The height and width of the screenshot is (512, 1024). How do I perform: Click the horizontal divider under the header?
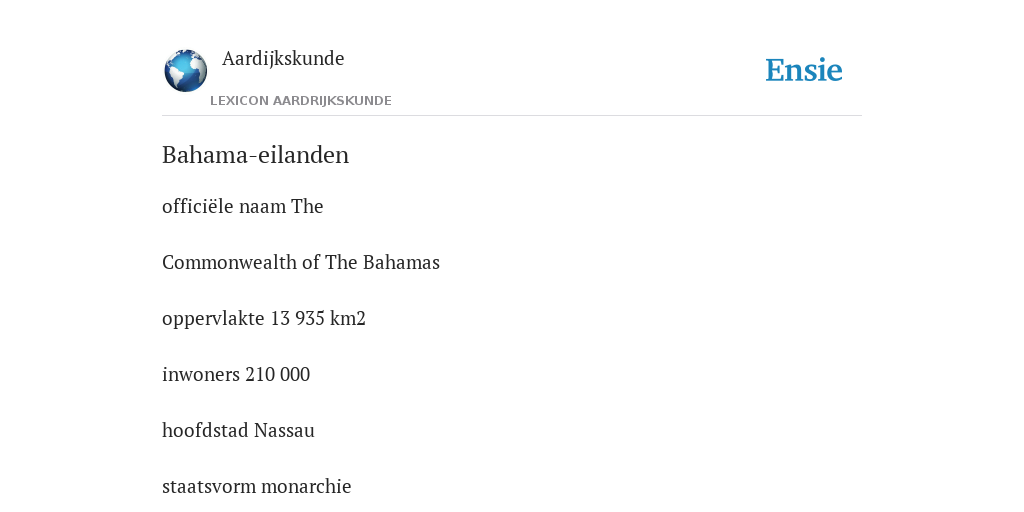pyautogui.click(x=512, y=116)
